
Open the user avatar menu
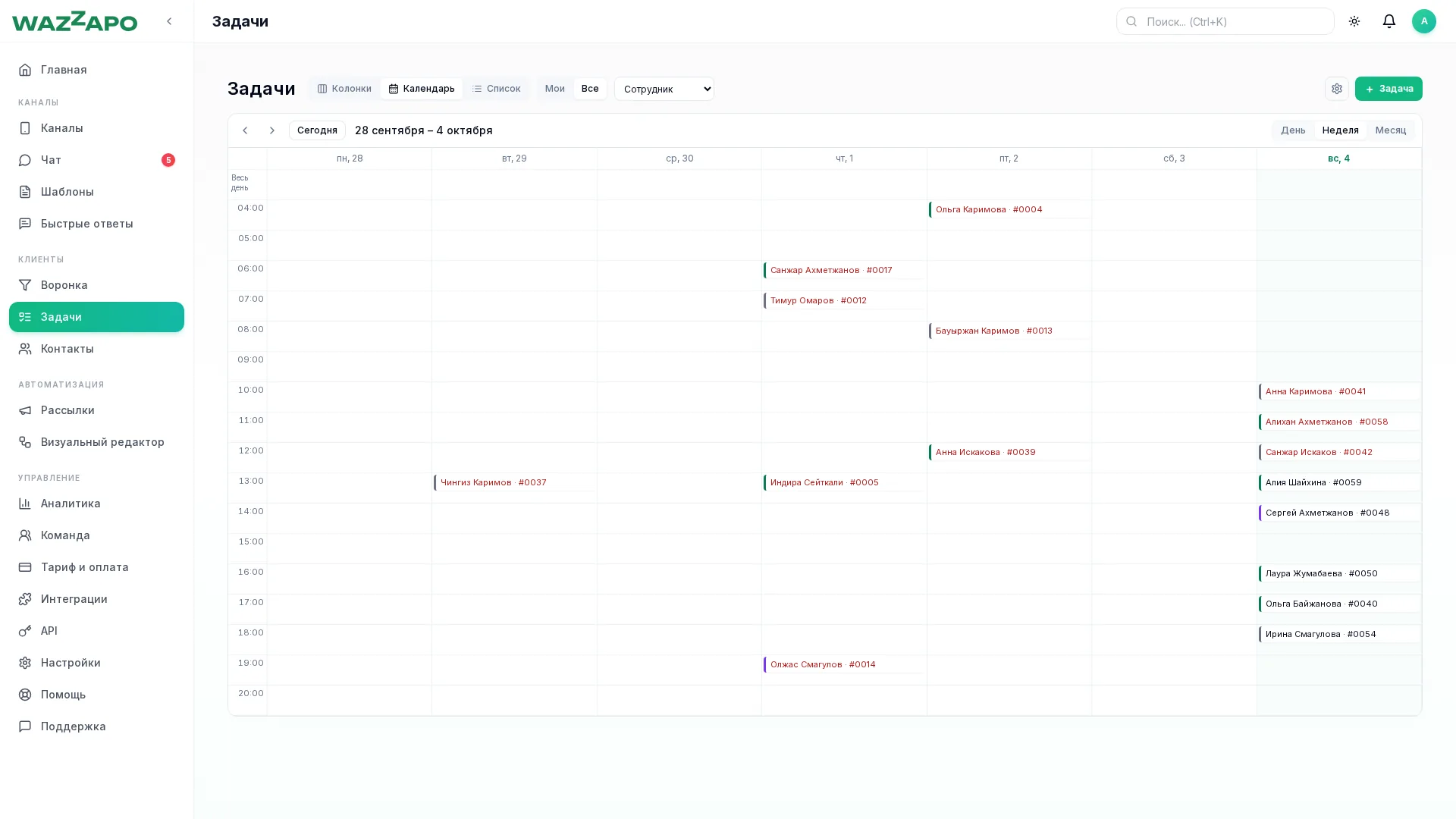[1424, 21]
